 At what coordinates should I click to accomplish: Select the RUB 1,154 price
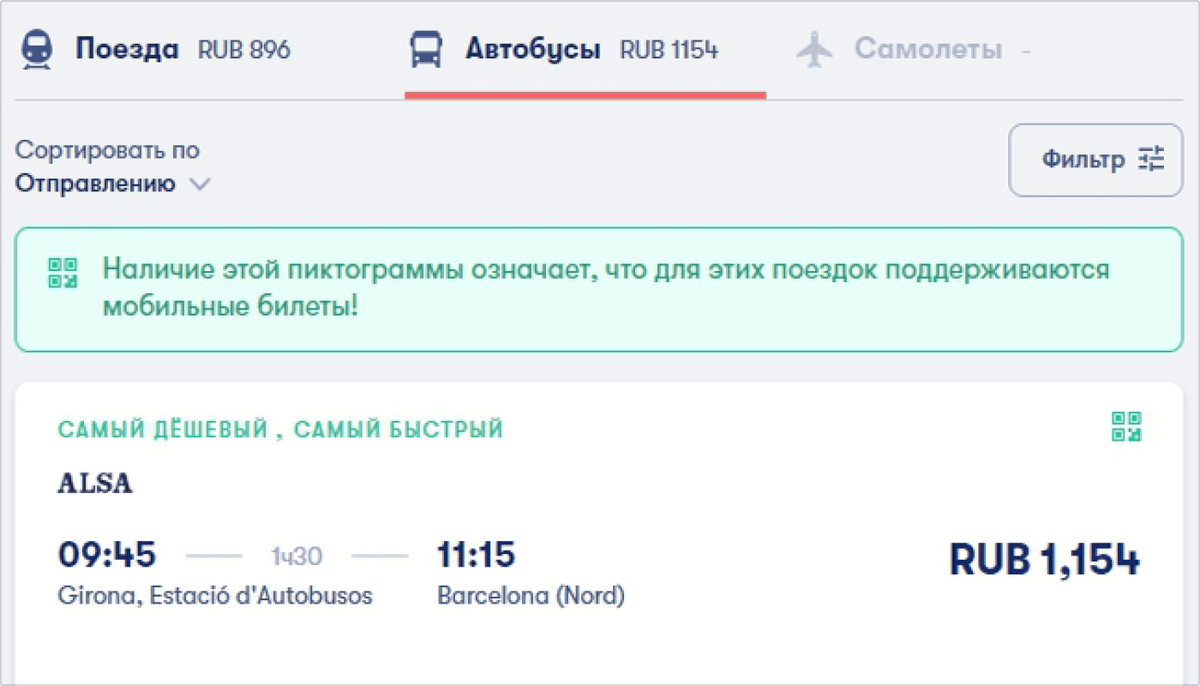[1045, 561]
